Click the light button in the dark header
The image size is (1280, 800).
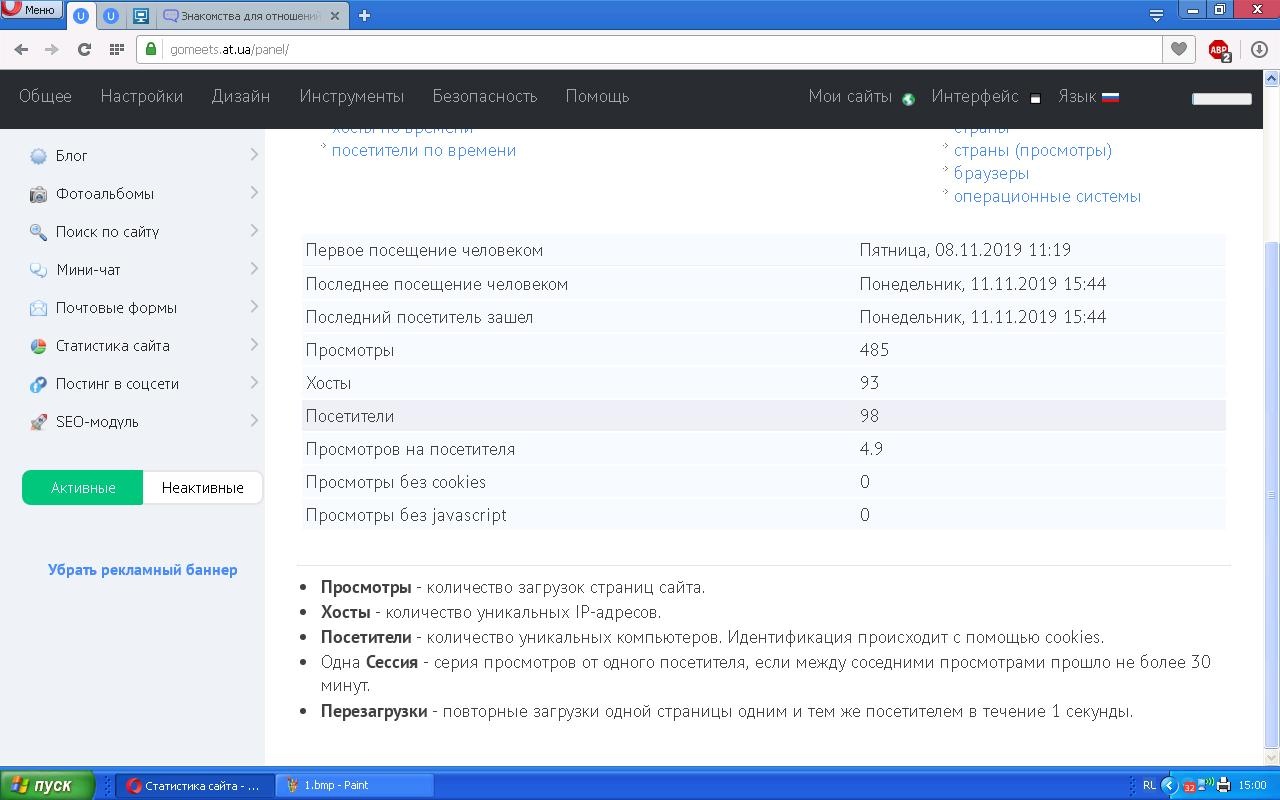[x=1221, y=98]
